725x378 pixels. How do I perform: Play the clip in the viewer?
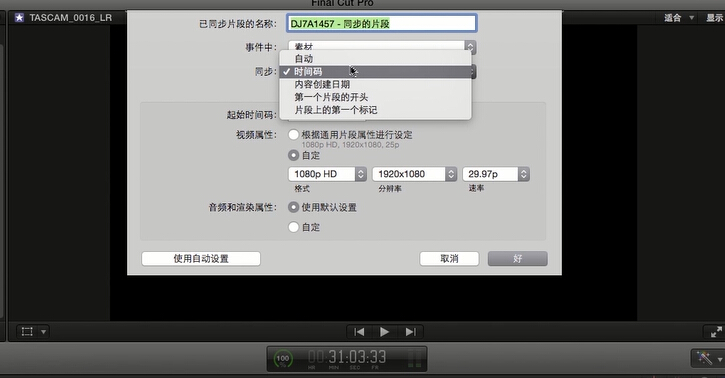(x=384, y=332)
